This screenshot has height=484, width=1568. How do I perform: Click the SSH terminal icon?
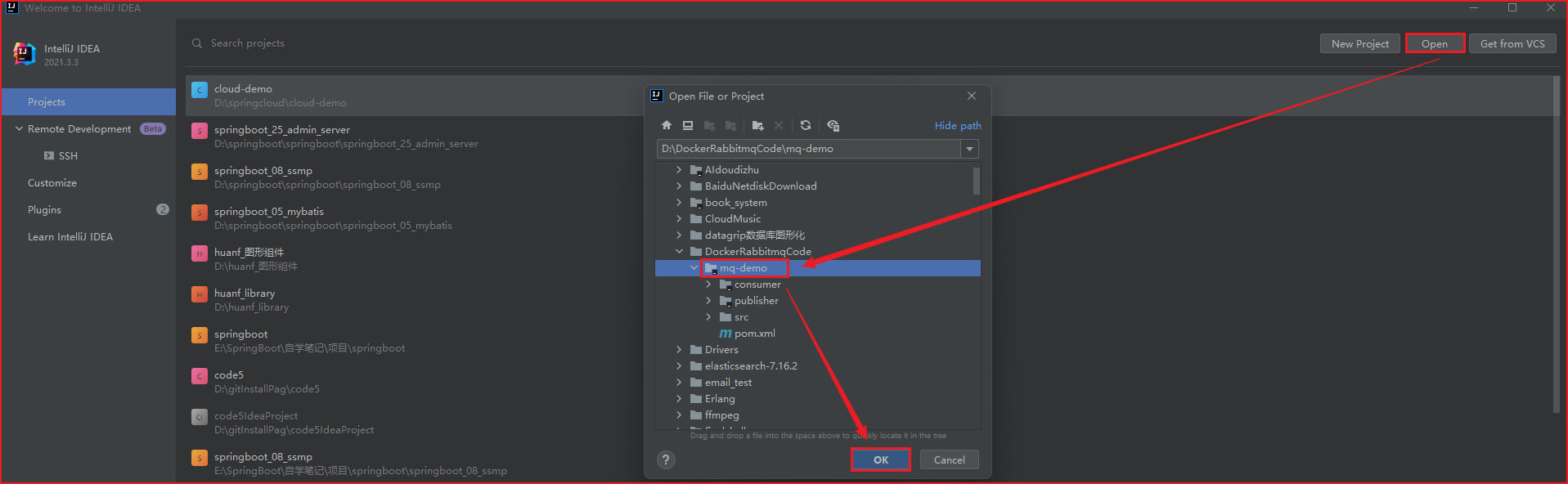[49, 155]
